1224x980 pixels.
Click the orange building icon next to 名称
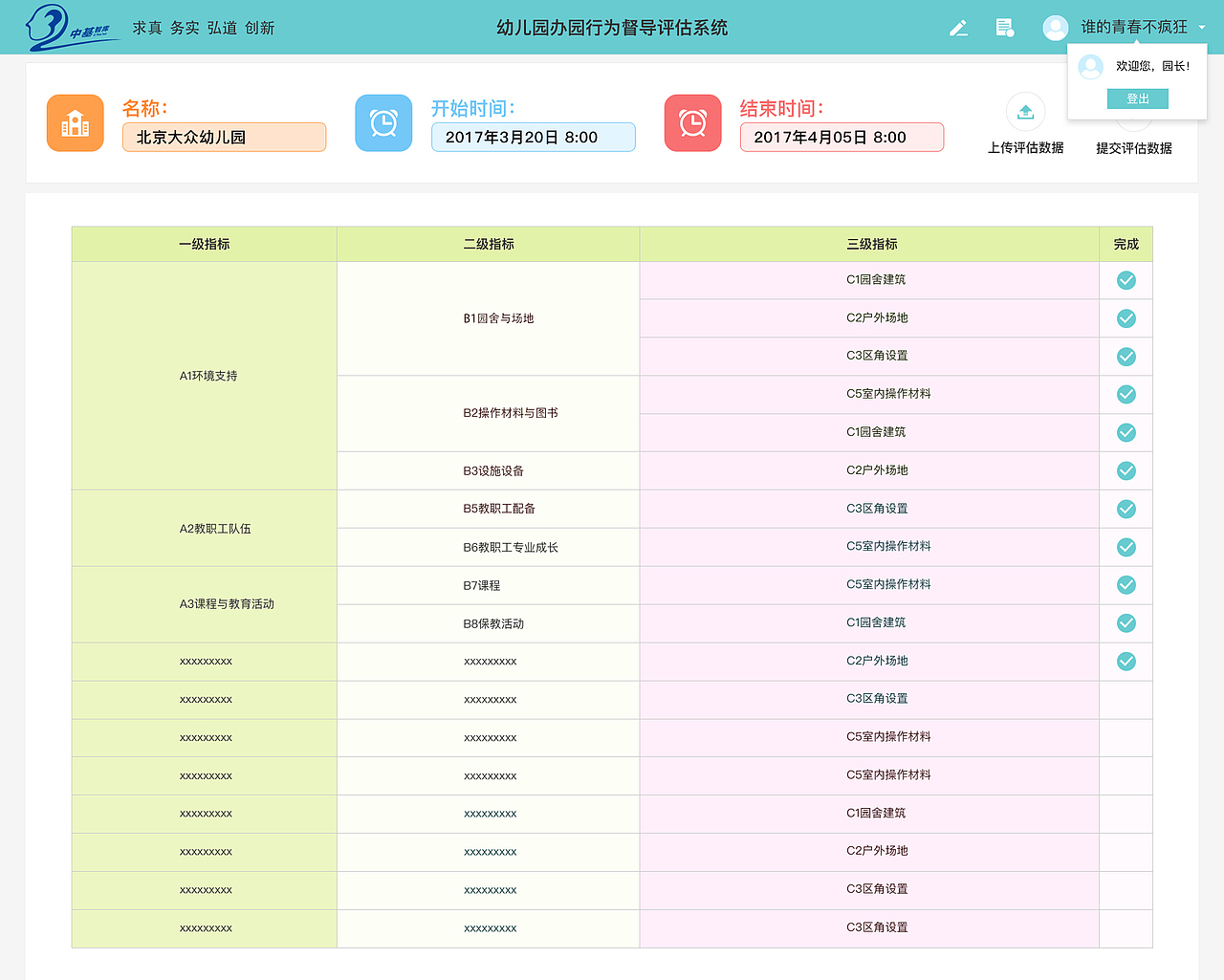pos(75,122)
